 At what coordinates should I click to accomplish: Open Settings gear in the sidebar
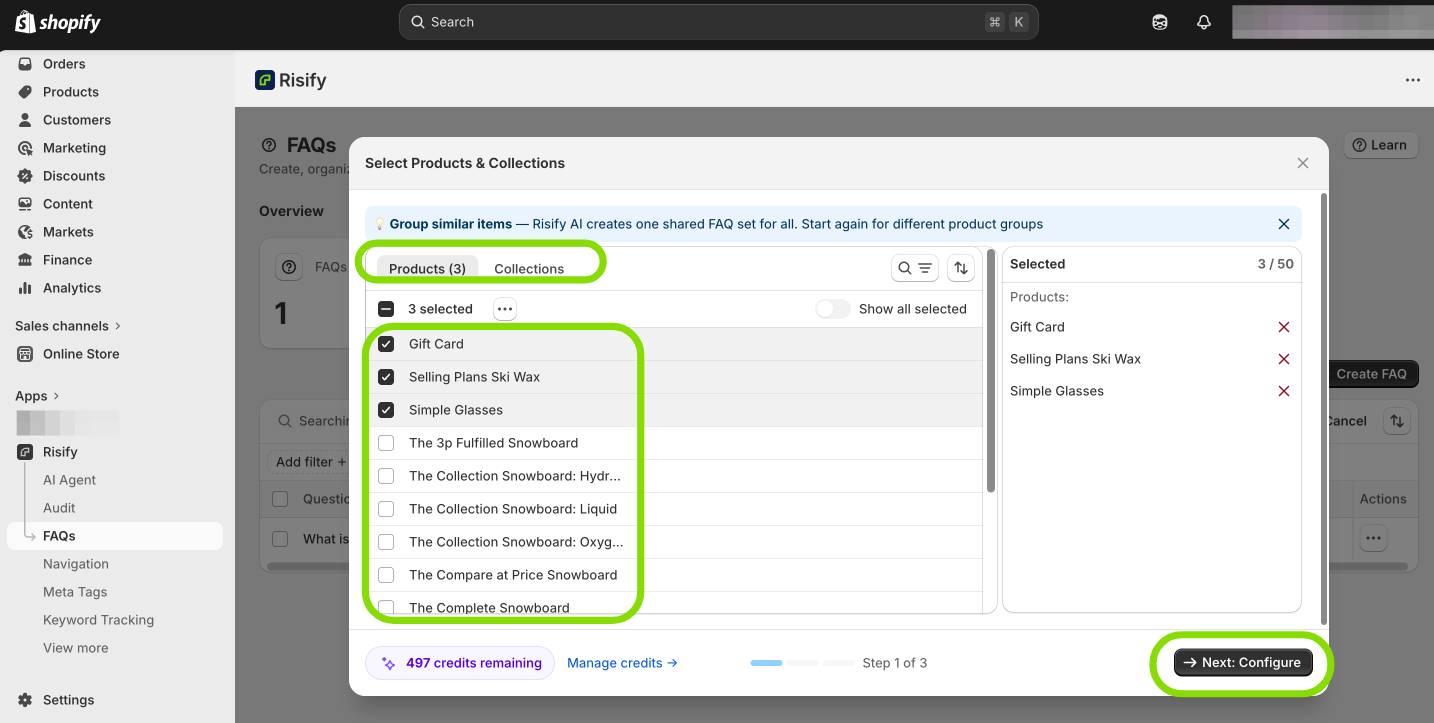click(26, 700)
